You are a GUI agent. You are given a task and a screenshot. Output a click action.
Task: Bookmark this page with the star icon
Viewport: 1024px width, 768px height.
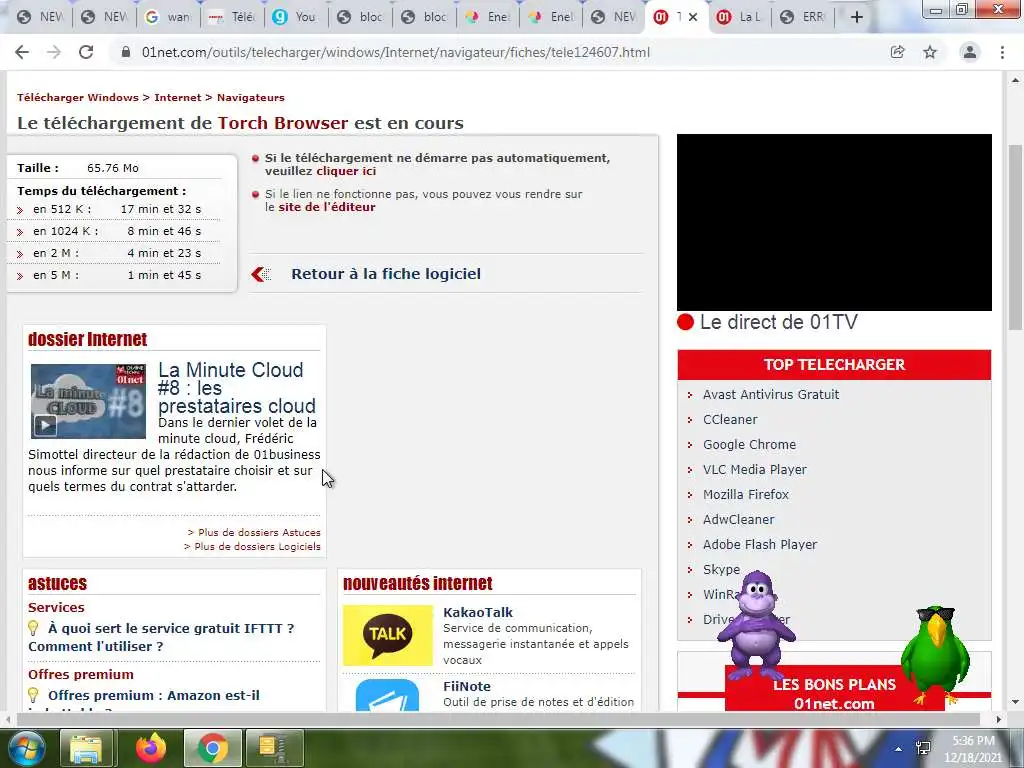coord(930,52)
